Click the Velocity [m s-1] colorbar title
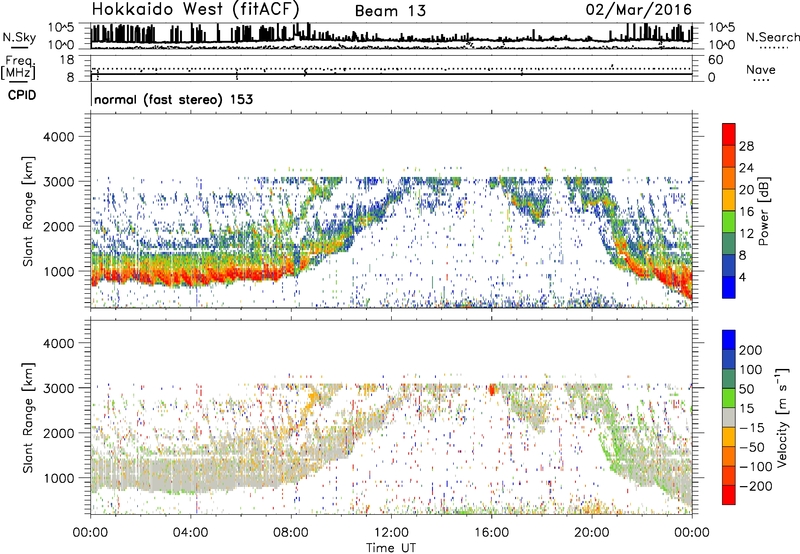The height and width of the screenshot is (554, 800). [x=781, y=417]
